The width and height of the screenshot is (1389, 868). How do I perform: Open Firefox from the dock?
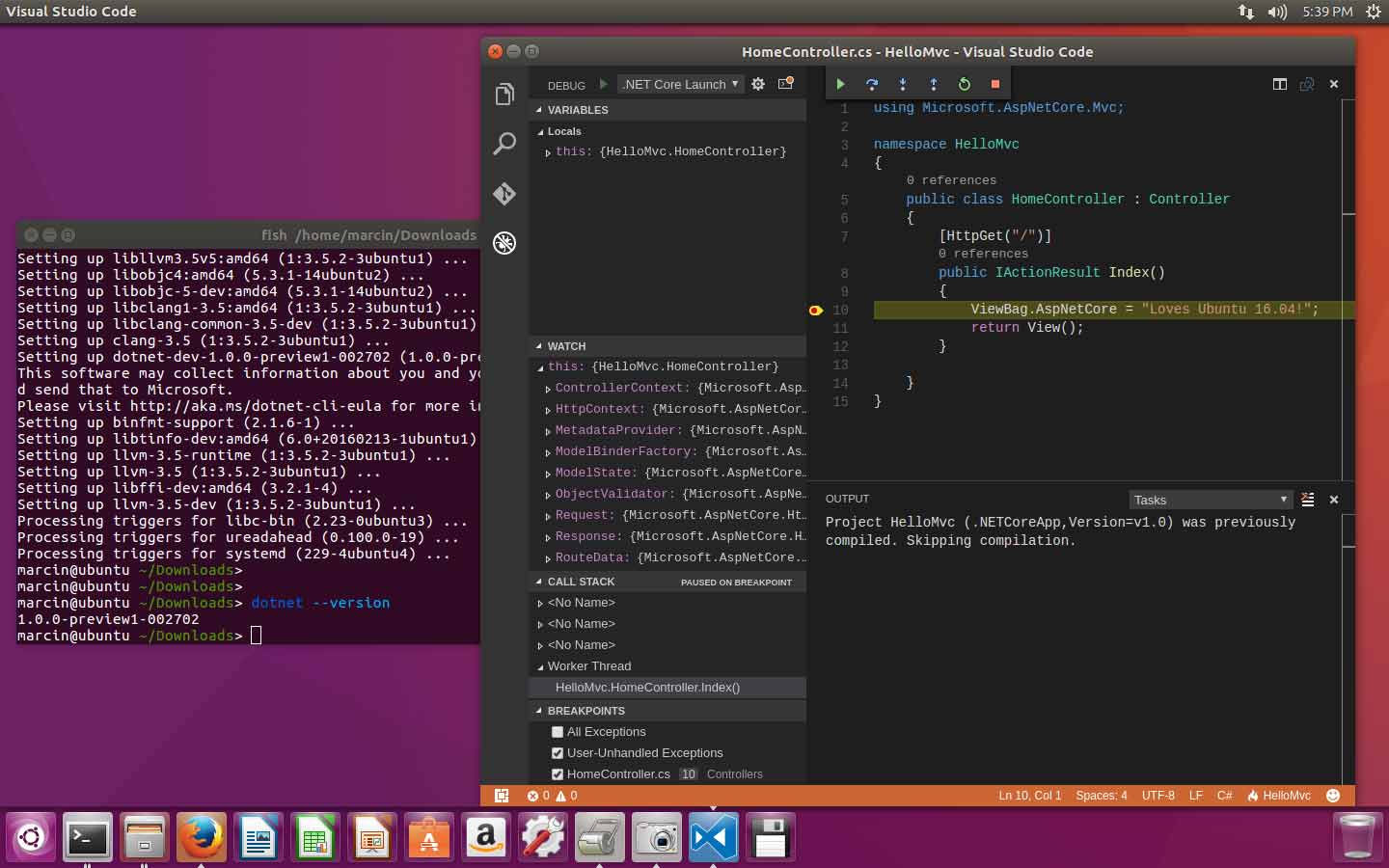click(x=201, y=837)
